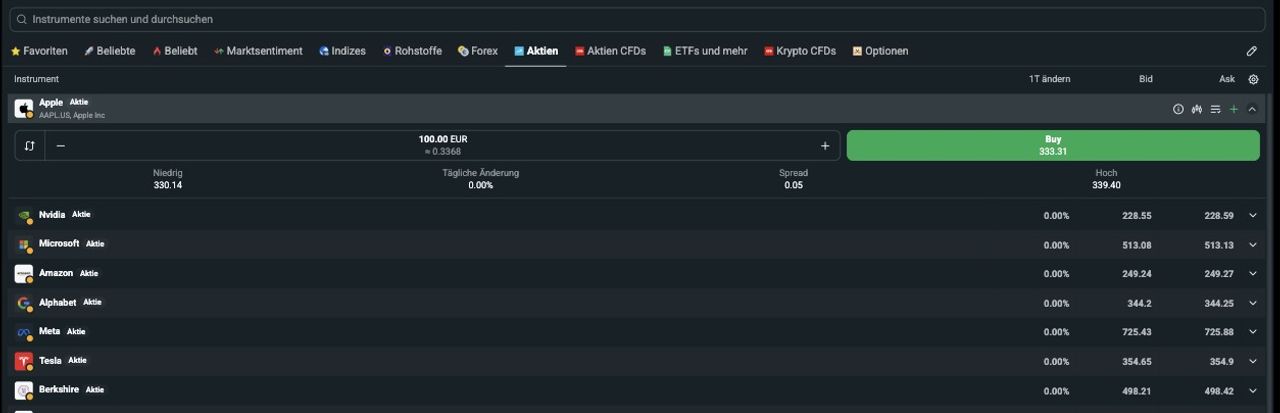
Task: Open the Krypto CFDs tab
Action: click(x=799, y=51)
